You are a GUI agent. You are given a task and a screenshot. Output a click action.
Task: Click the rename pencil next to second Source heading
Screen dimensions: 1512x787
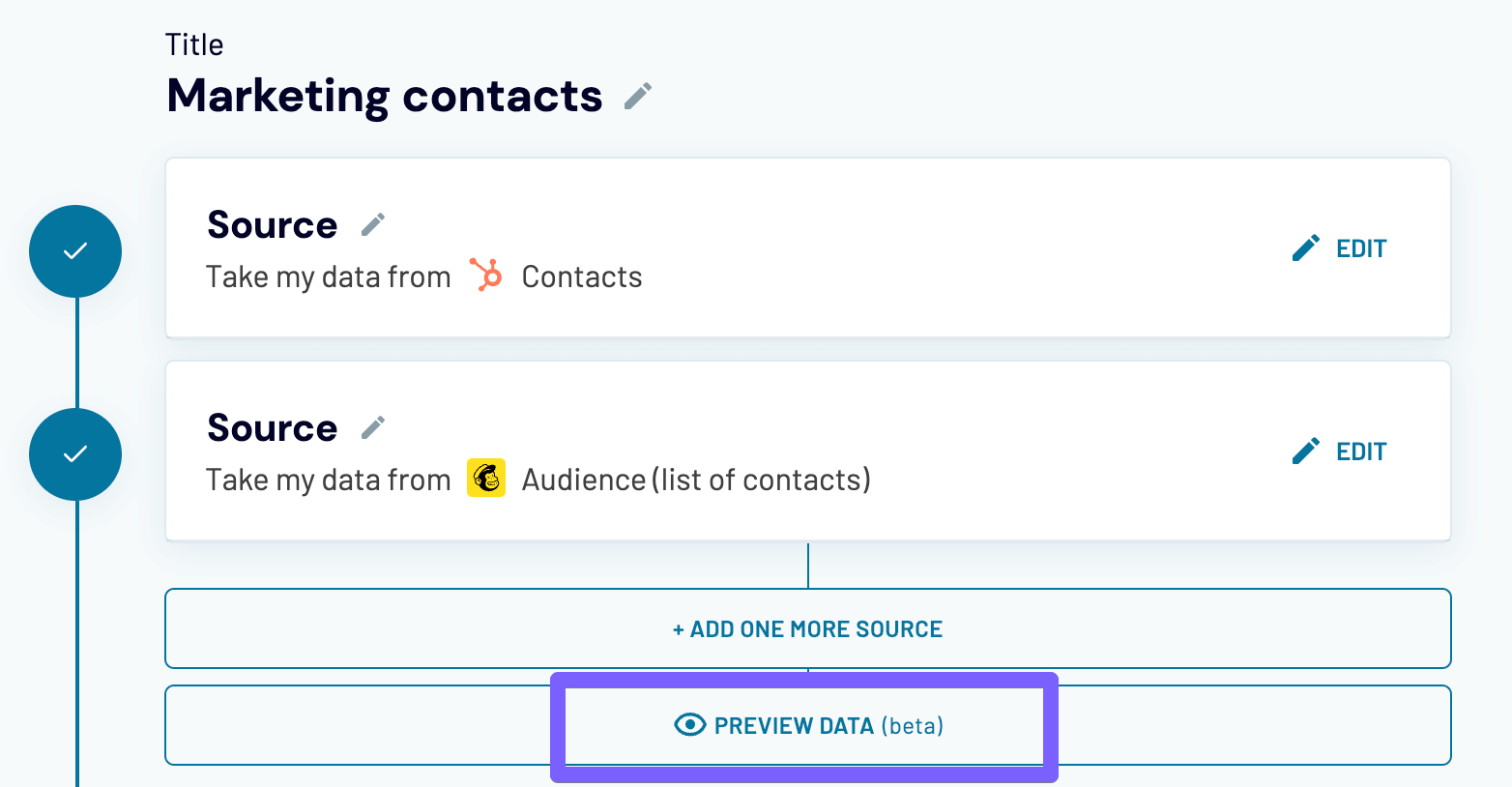point(373,427)
